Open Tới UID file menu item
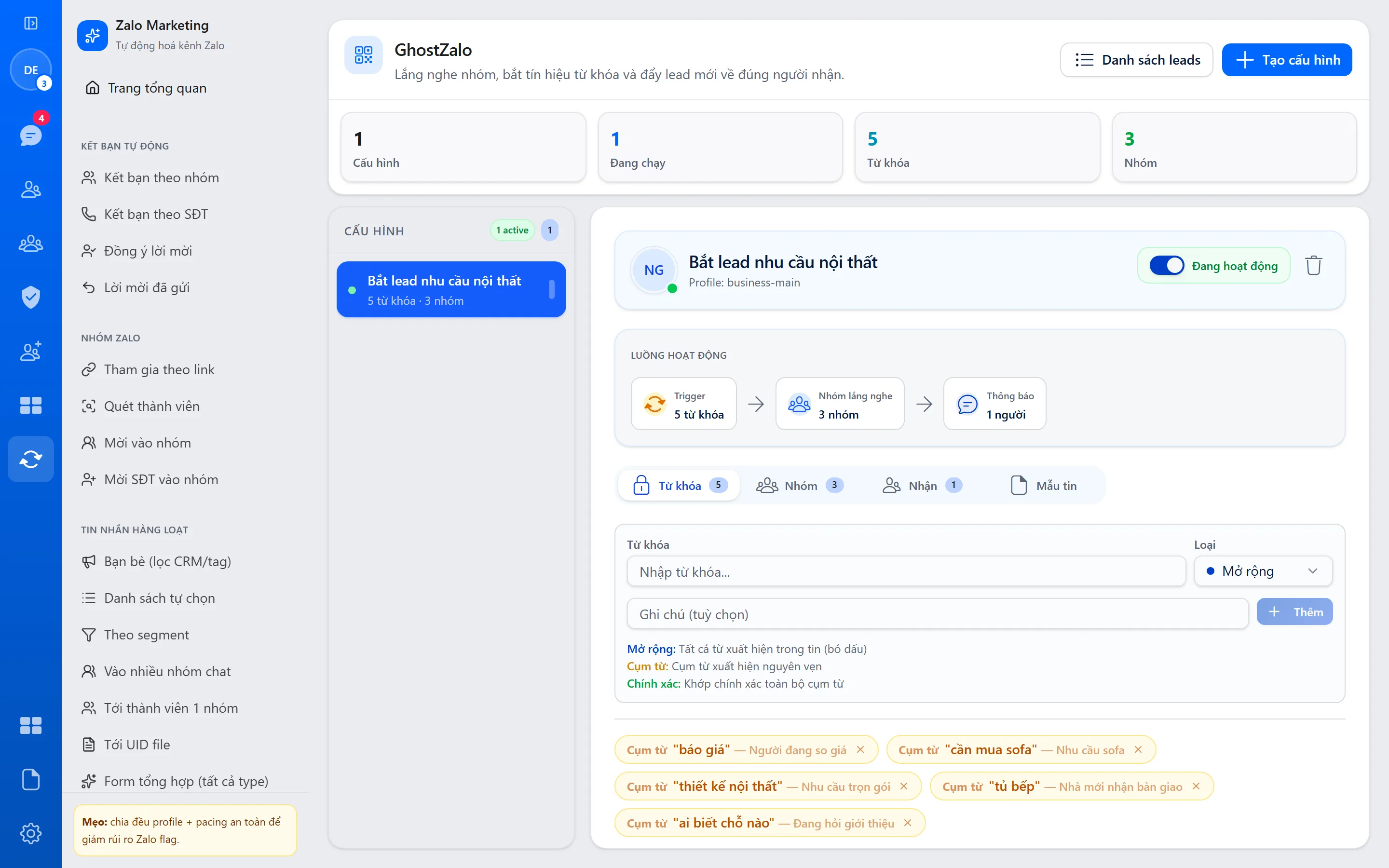Viewport: 1389px width, 868px height. click(125, 745)
